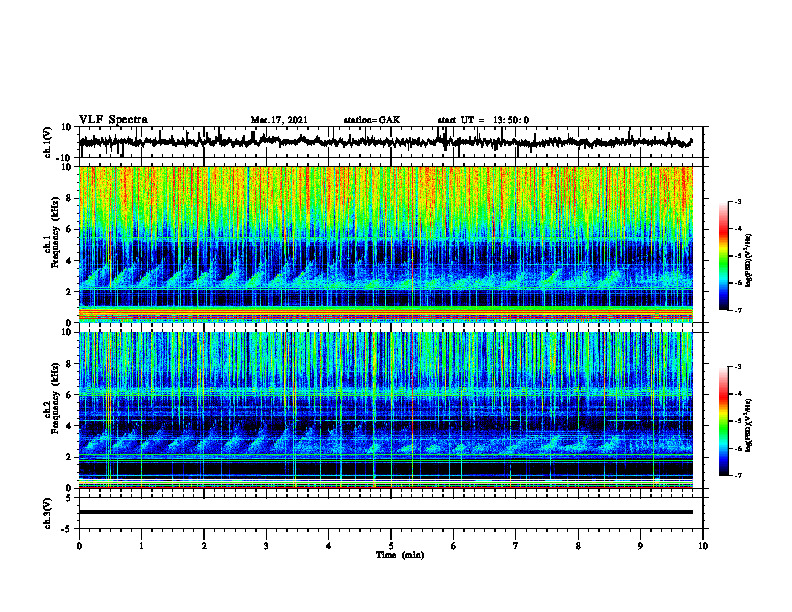Click the ch.2 spectrogram panel

pyautogui.click(x=386, y=410)
